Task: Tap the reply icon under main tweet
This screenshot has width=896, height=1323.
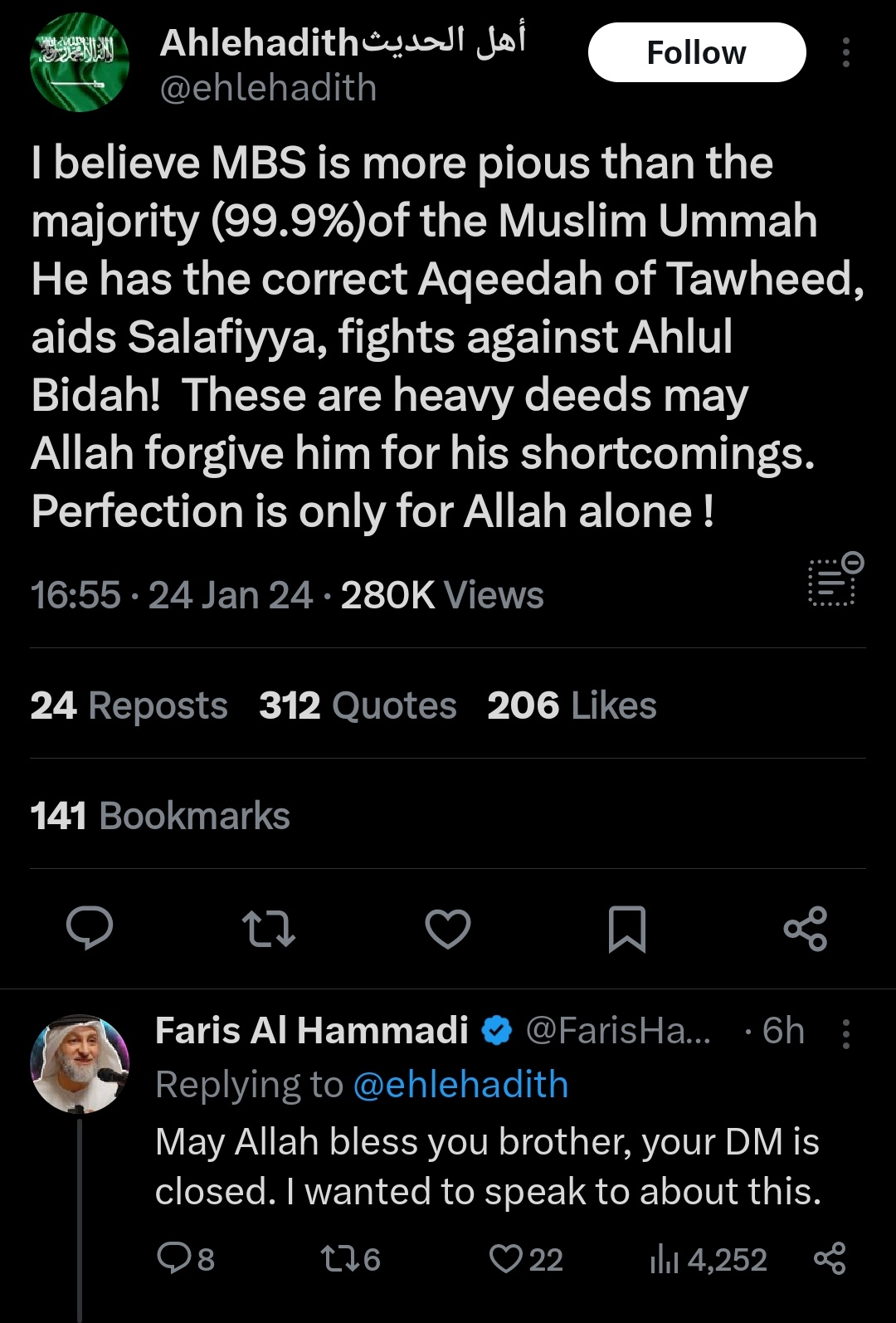Action: [90, 928]
